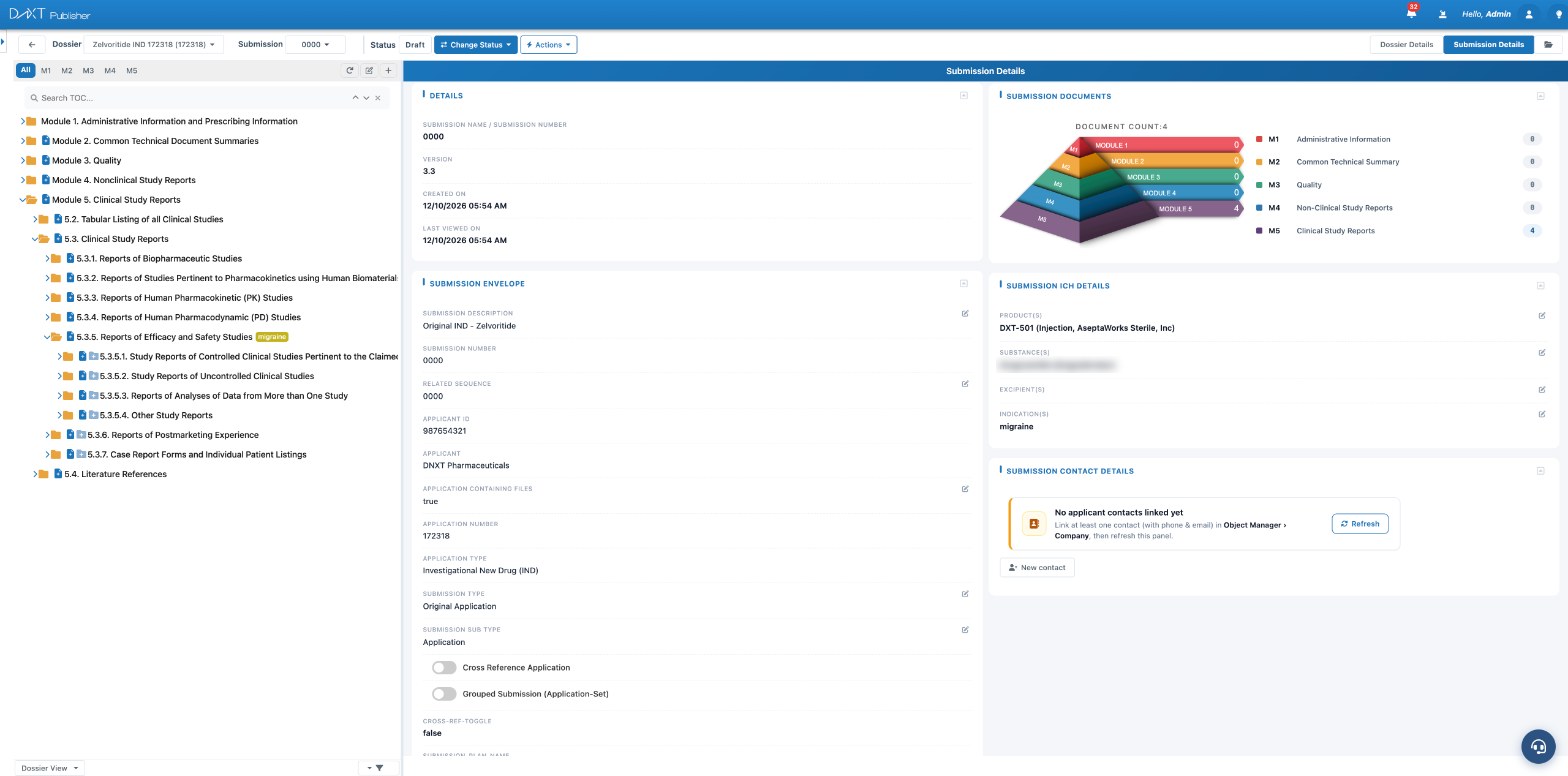1568x776 pixels.
Task: Open the Dossier selection dropdown
Action: click(153, 44)
